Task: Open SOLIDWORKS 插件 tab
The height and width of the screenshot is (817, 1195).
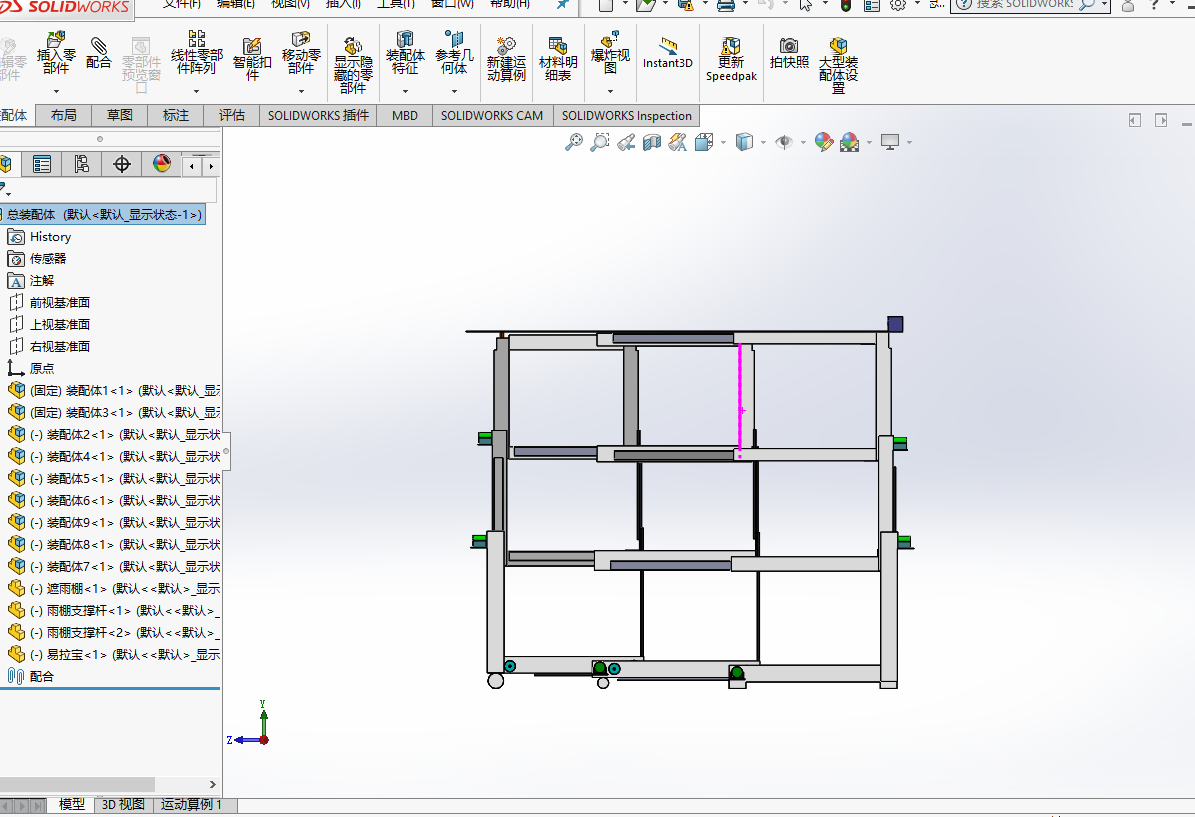Action: pos(318,115)
